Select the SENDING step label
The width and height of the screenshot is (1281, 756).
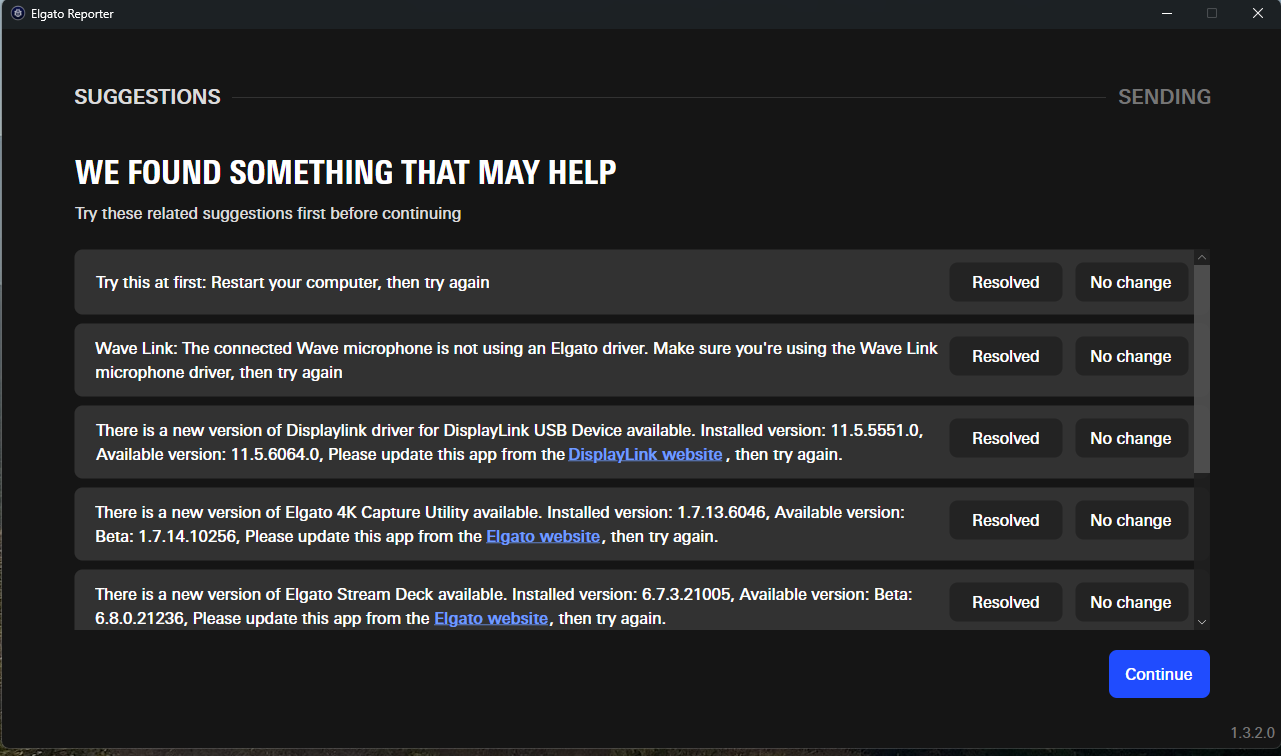coord(1164,97)
